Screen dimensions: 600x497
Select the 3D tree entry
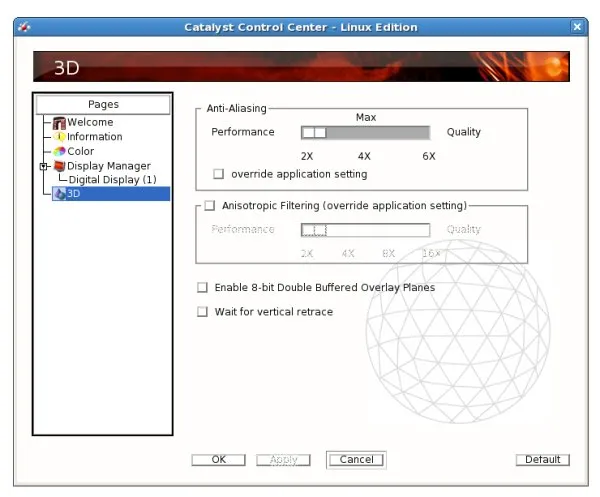coord(111,194)
